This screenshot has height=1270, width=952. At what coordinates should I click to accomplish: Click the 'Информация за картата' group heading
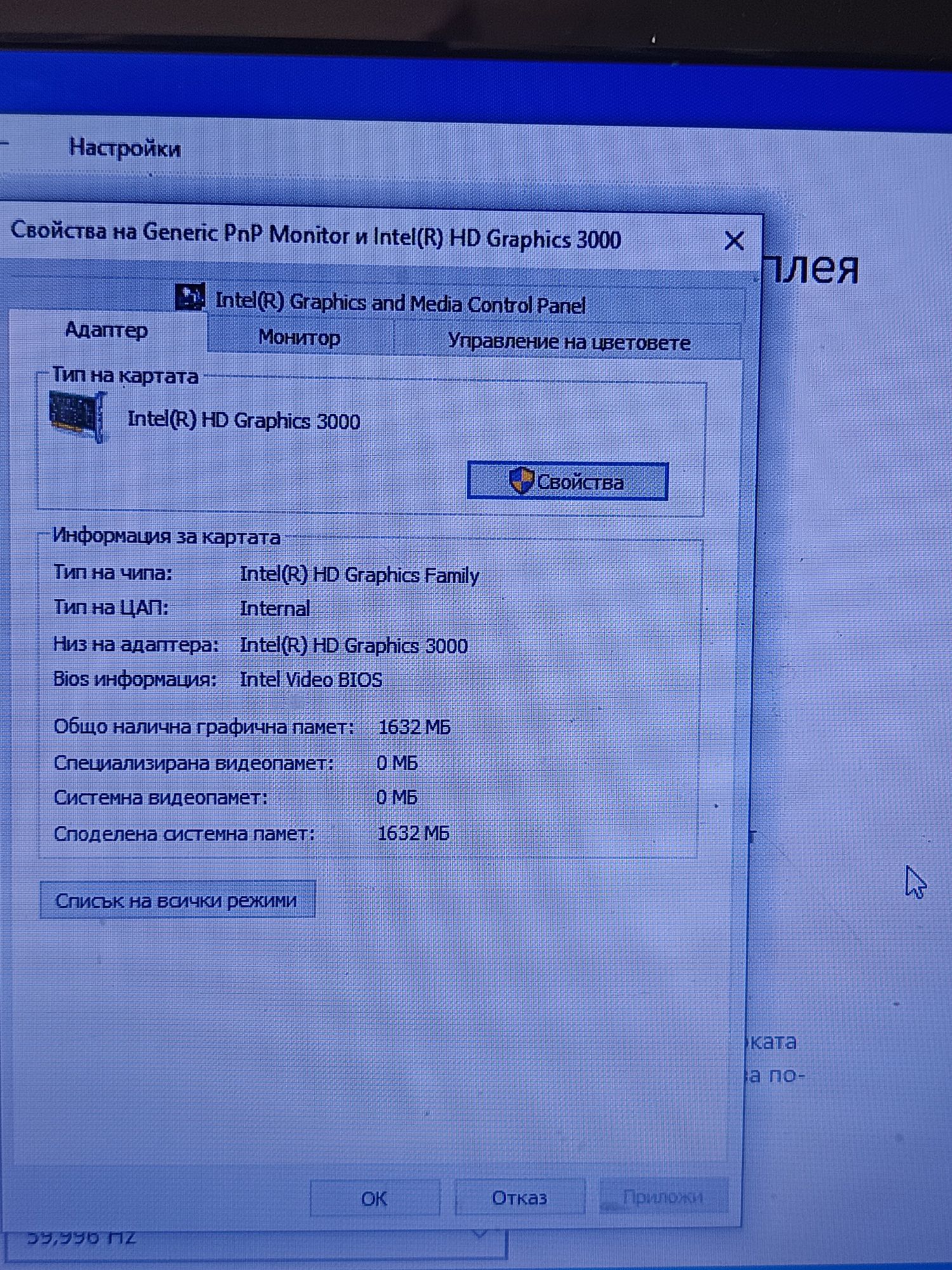166,537
